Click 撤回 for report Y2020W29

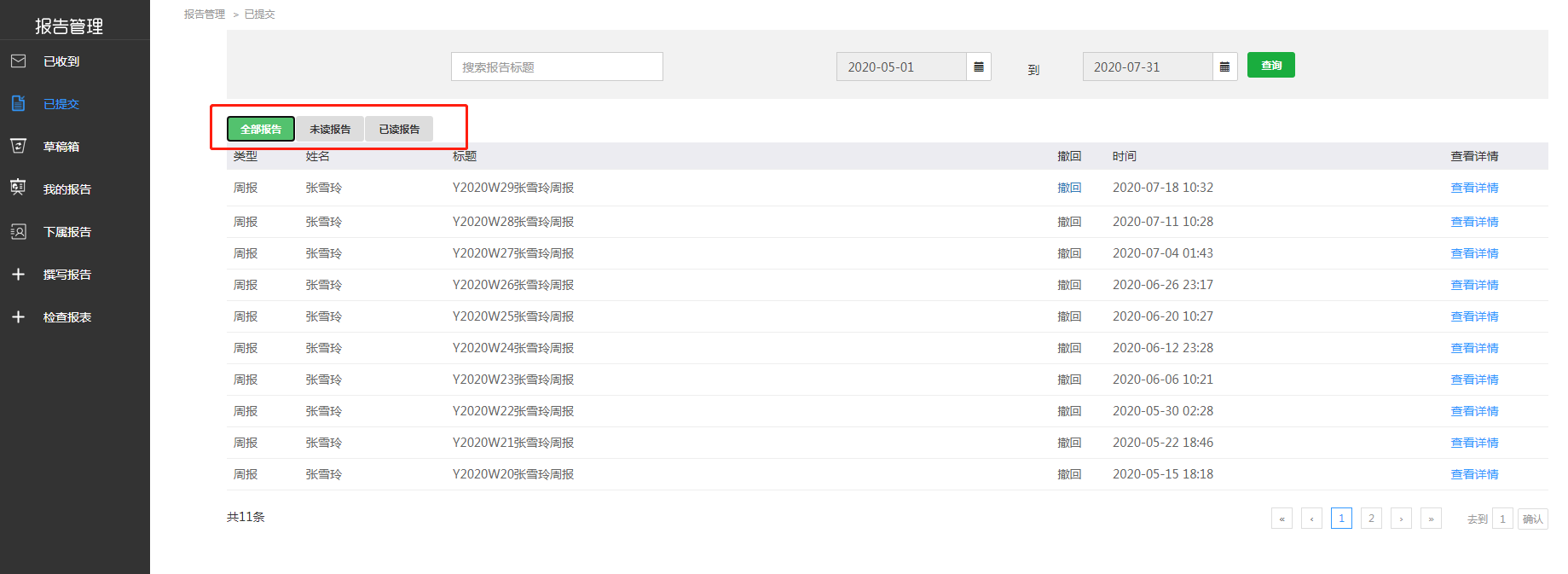(x=1069, y=188)
